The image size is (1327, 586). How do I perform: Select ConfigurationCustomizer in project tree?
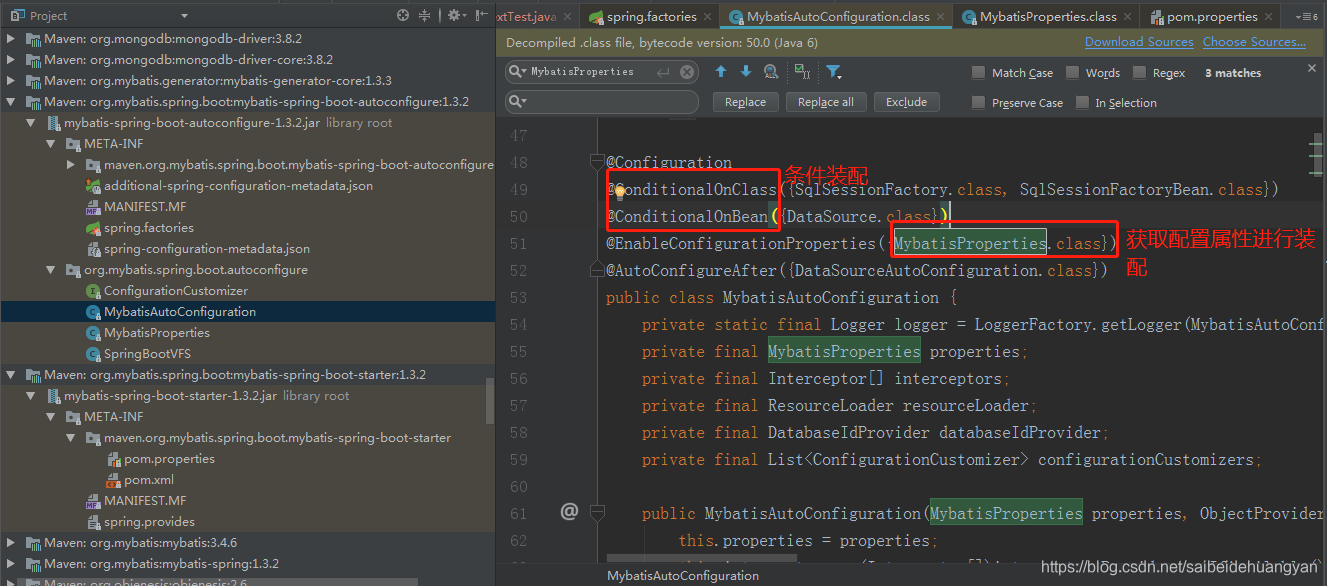pyautogui.click(x=176, y=290)
